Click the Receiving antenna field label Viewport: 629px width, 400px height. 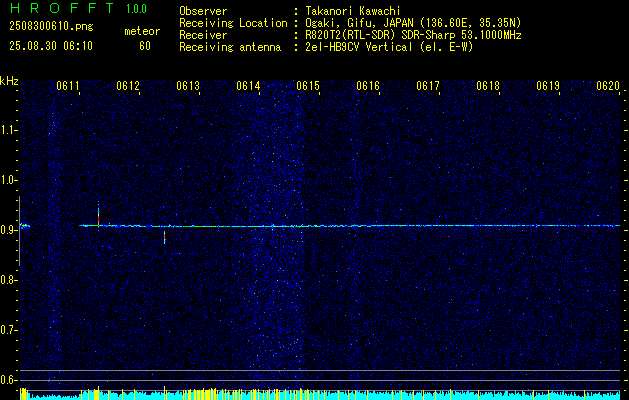pyautogui.click(x=230, y=47)
